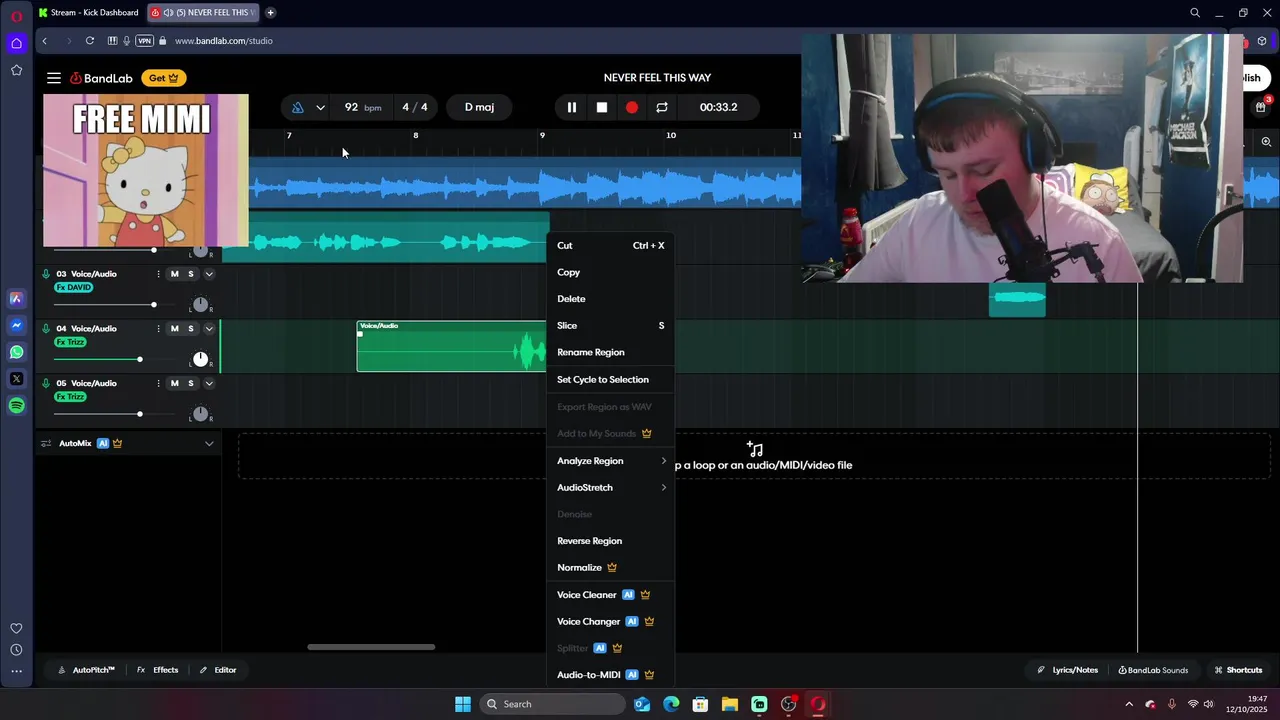The image size is (1280, 720).
Task: Pause playback
Action: 572,107
